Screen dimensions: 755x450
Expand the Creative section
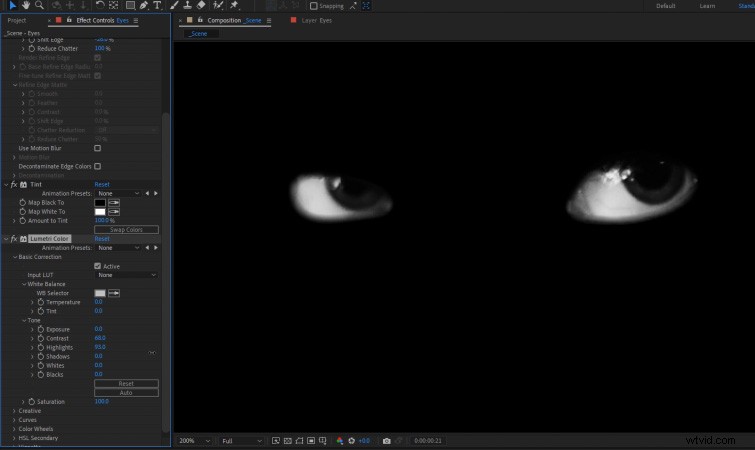point(14,411)
